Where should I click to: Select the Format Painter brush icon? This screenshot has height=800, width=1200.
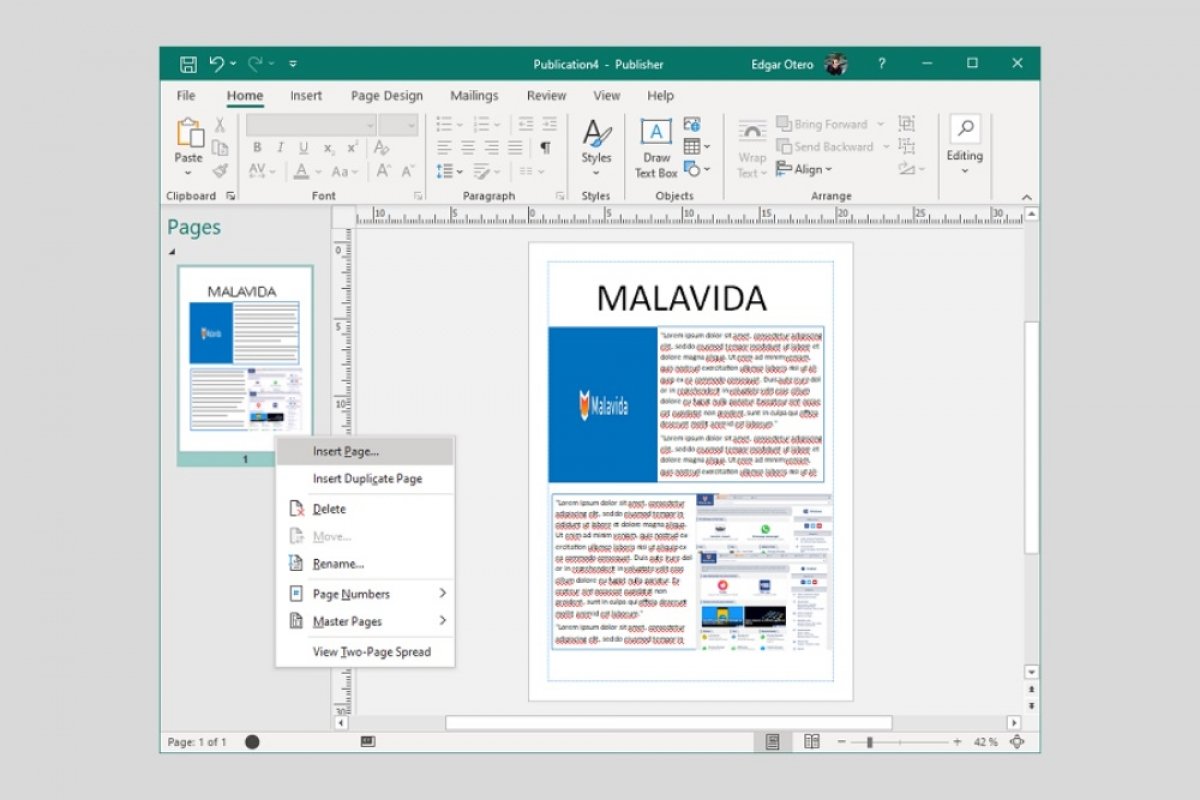coord(220,171)
